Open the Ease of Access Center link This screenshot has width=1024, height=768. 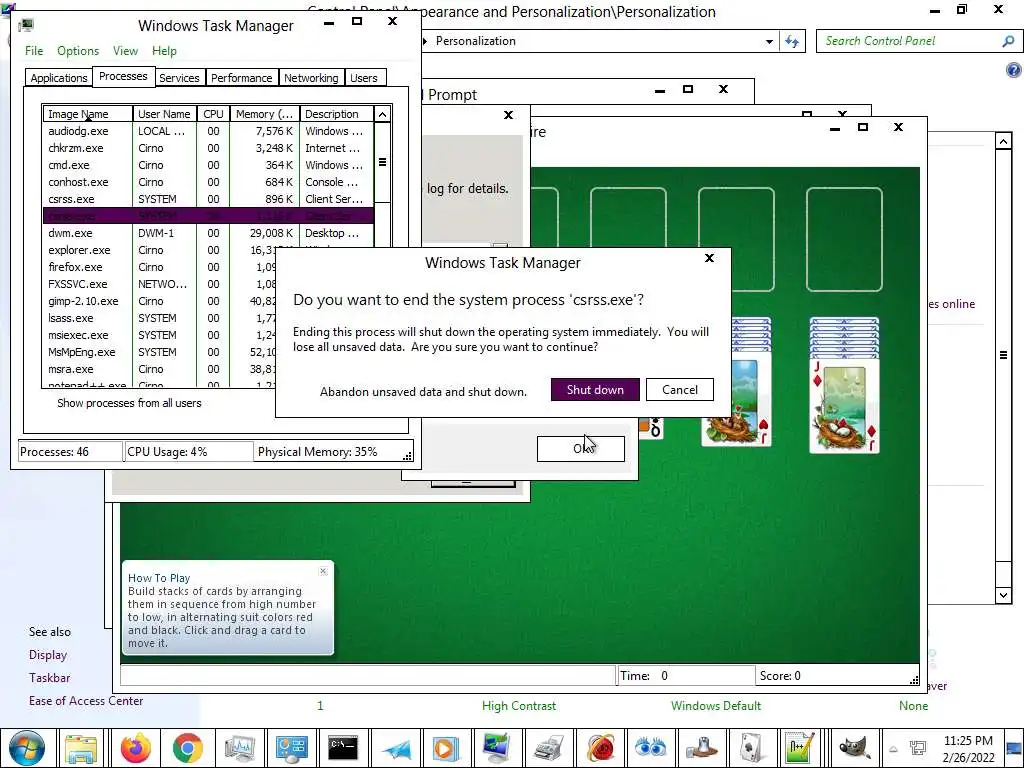point(86,701)
